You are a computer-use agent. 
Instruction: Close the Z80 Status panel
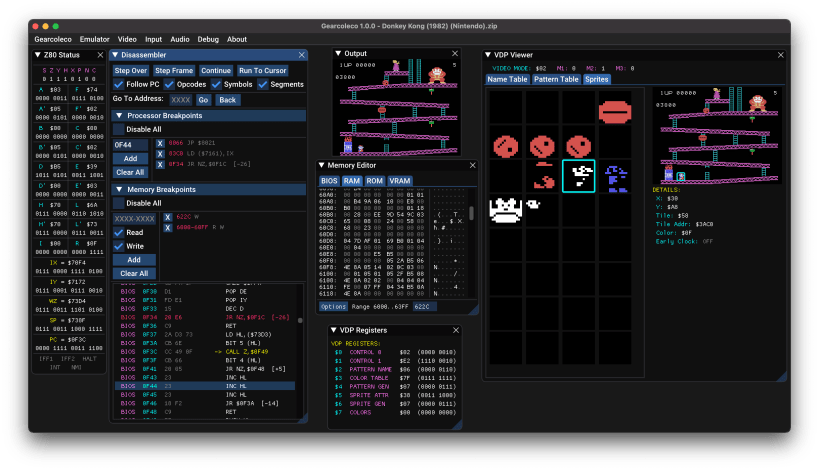point(100,55)
